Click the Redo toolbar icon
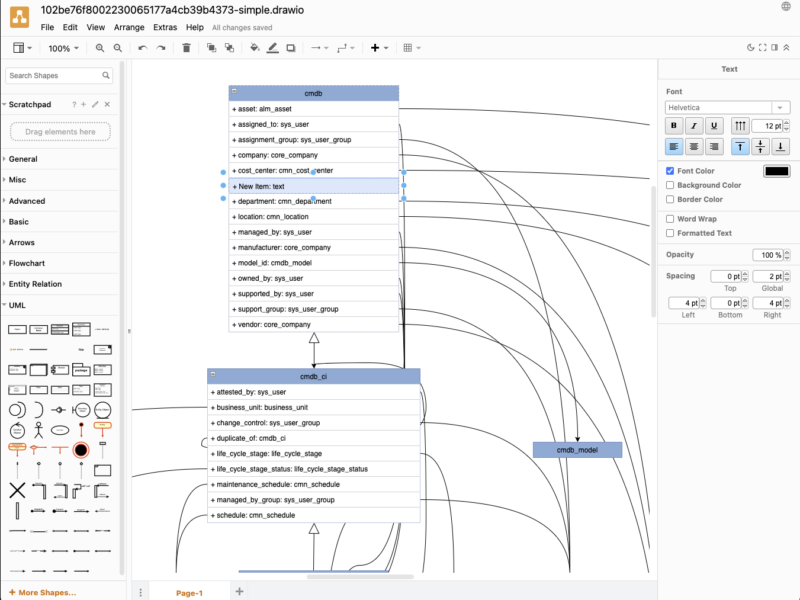 (160, 47)
